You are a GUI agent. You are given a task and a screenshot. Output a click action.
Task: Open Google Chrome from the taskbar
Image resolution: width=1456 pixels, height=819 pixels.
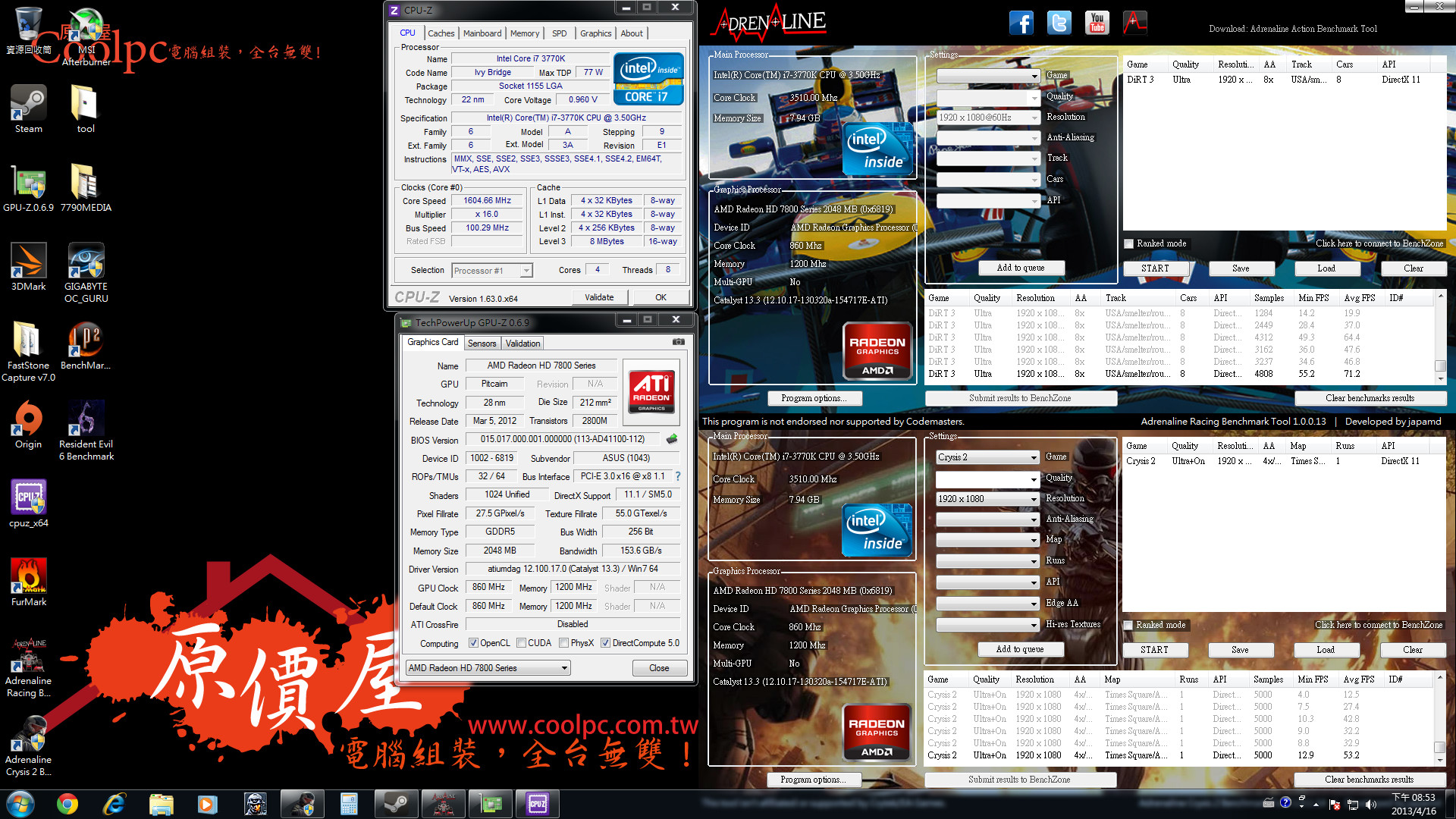tap(67, 804)
